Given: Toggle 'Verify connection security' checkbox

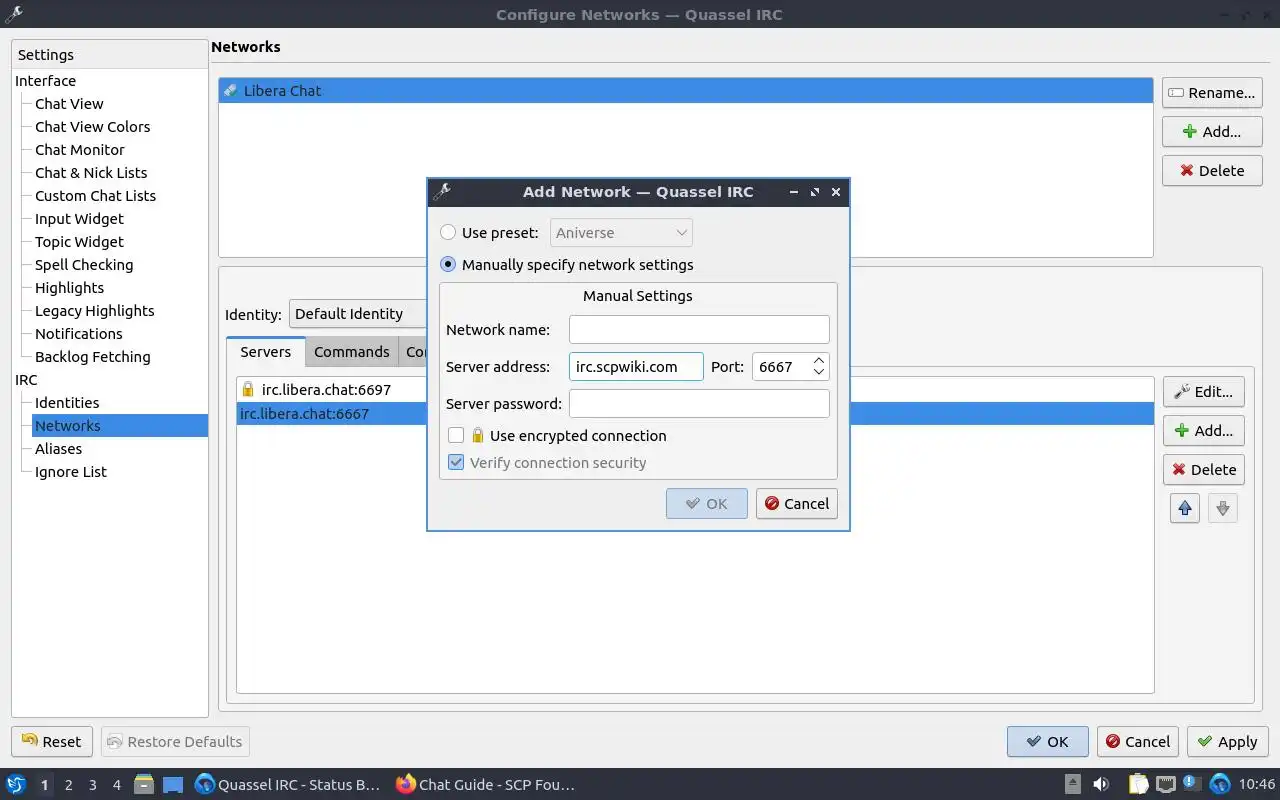Looking at the screenshot, I should 456,463.
